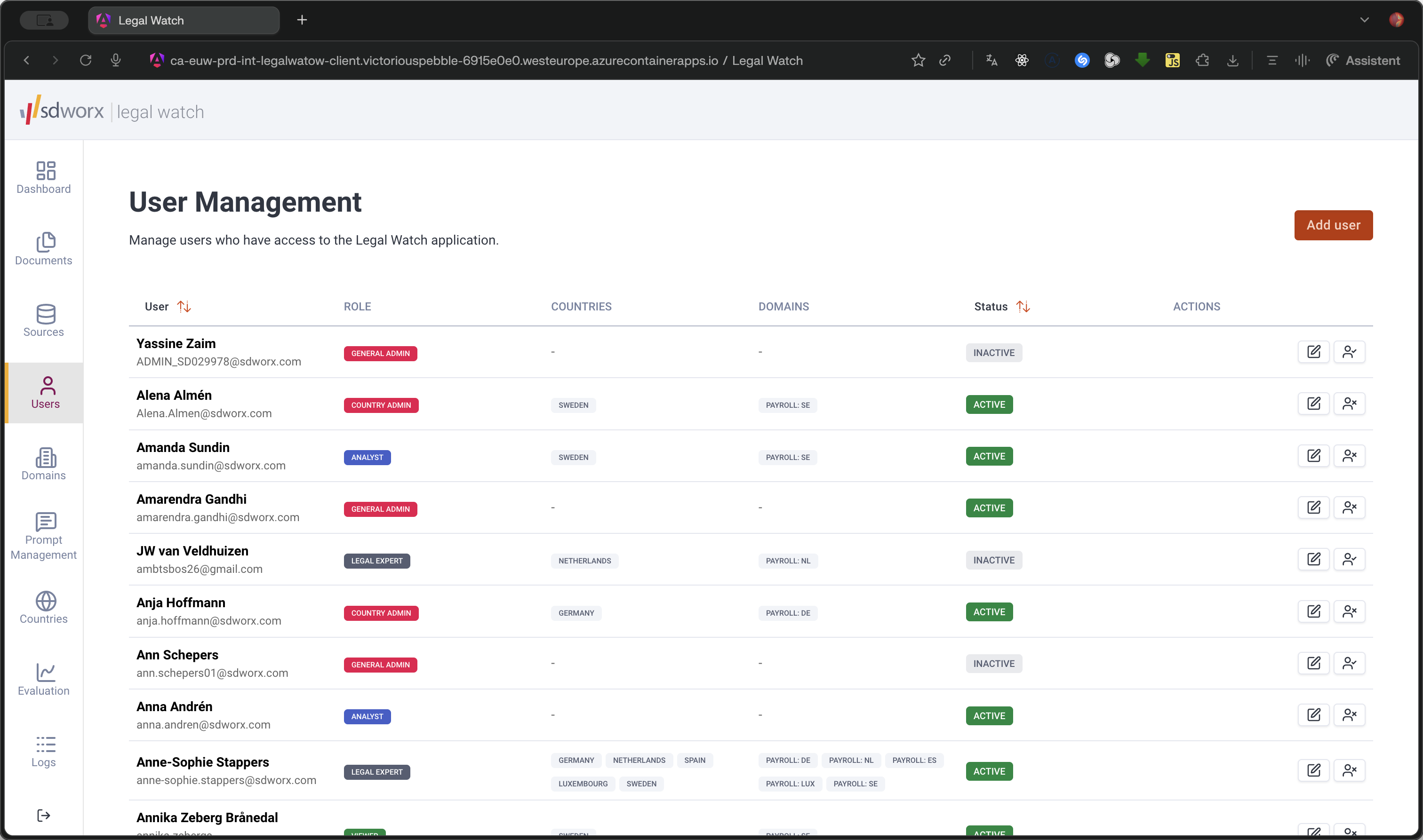Viewport: 1423px width, 840px height.
Task: Copy link using the chain icon
Action: pos(944,60)
